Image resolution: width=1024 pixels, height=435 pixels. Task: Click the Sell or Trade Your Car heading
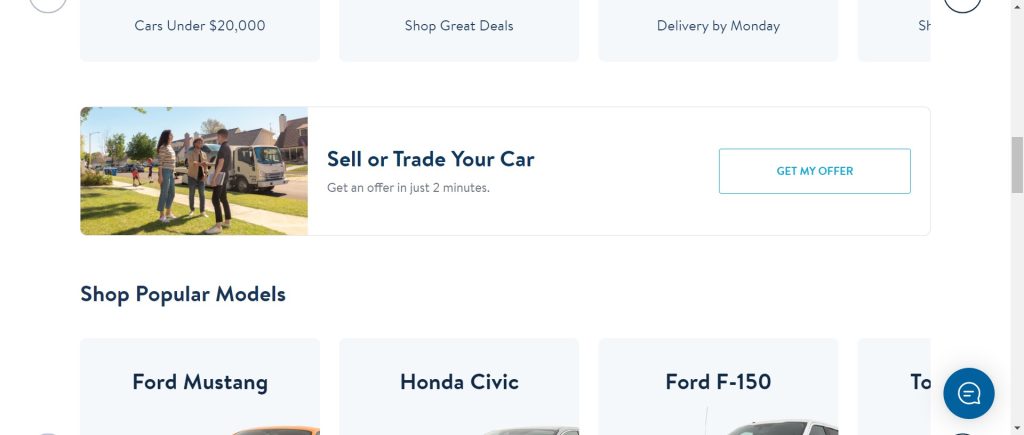[x=431, y=159]
